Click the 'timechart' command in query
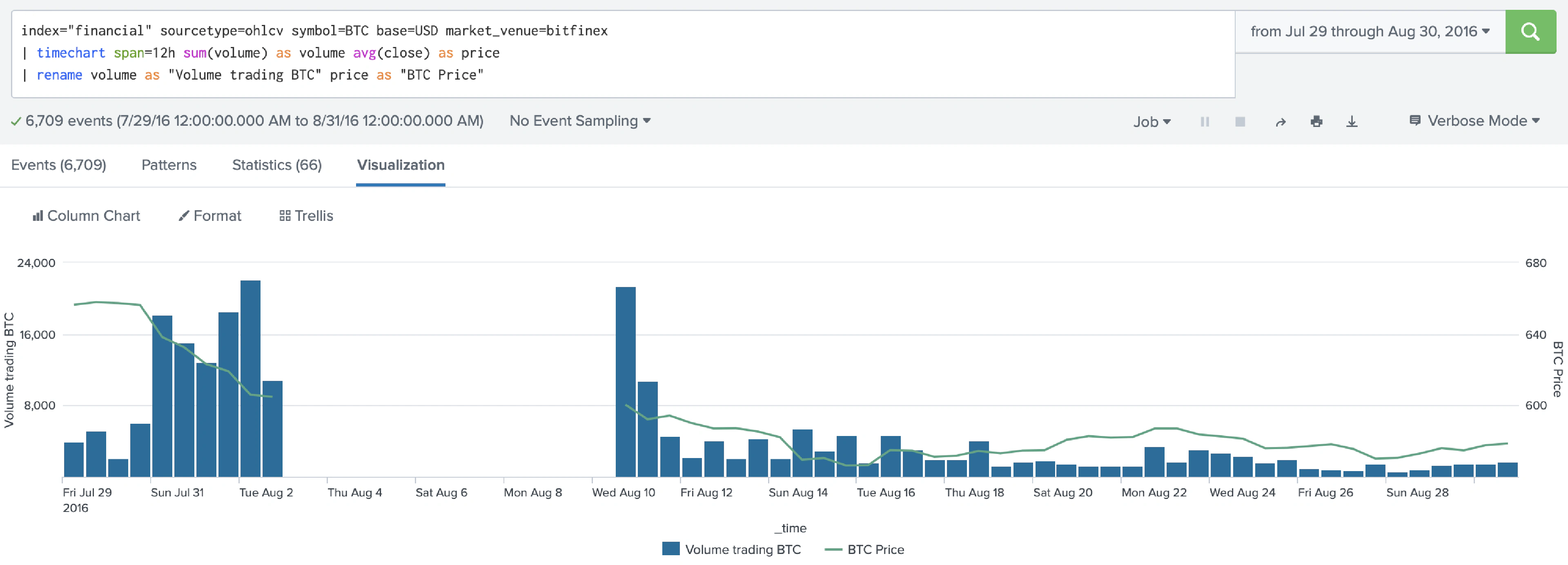Screen dimensions: 1568x565 click(x=71, y=53)
